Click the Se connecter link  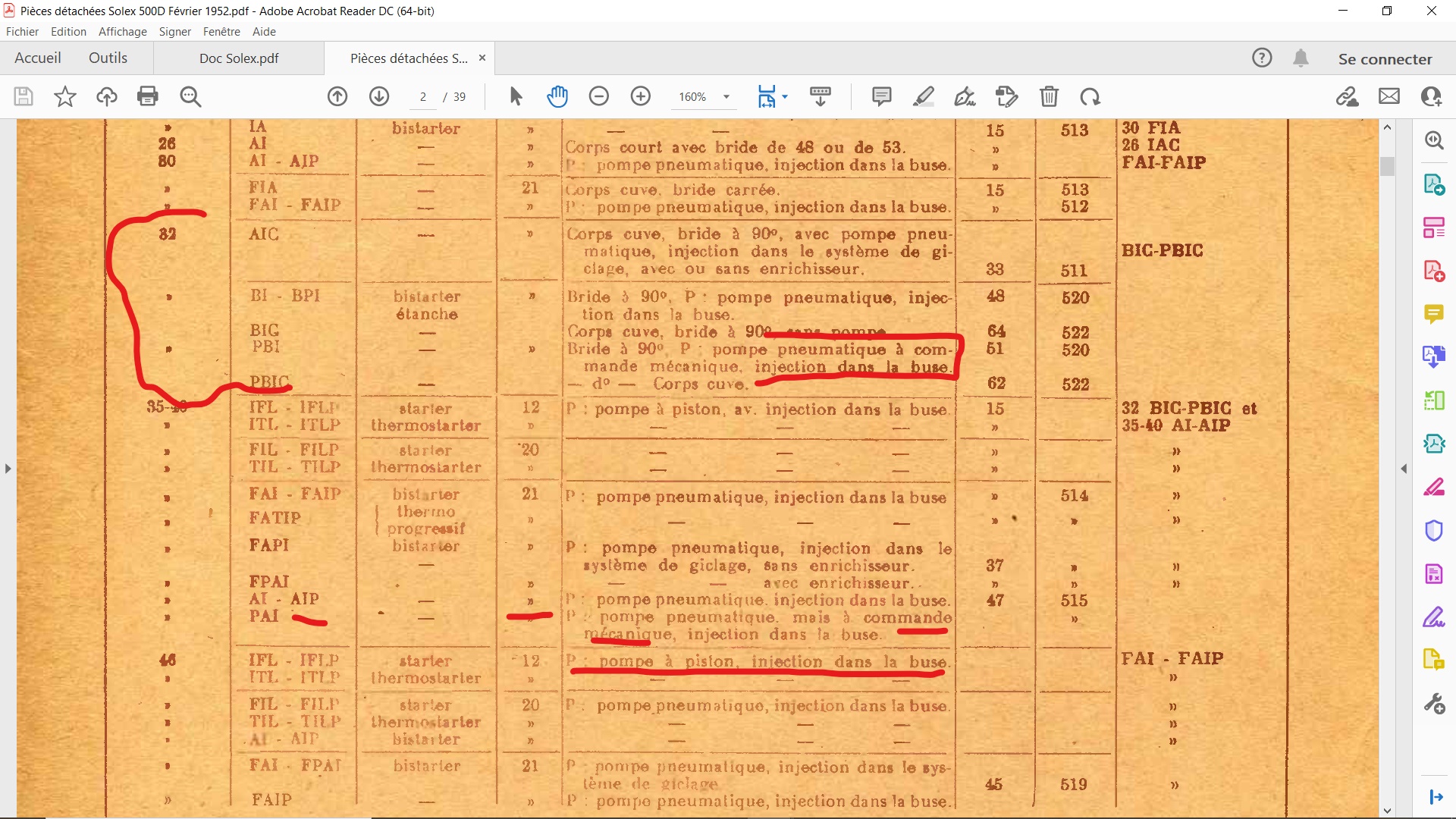pos(1385,59)
